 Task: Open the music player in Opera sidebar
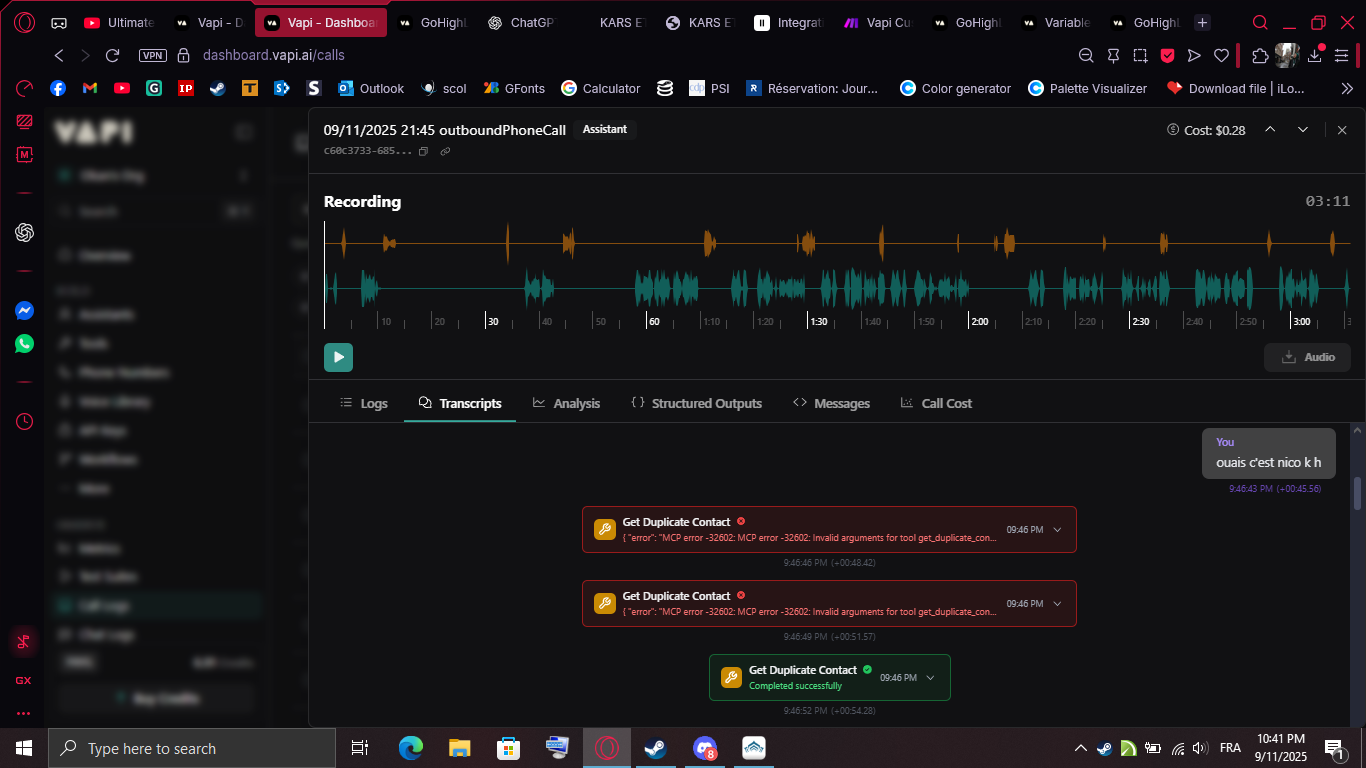[24, 642]
